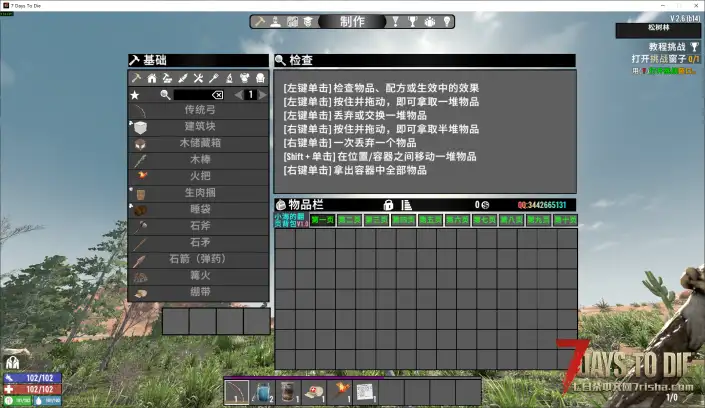Select the 石矛 recipe

coord(198,243)
